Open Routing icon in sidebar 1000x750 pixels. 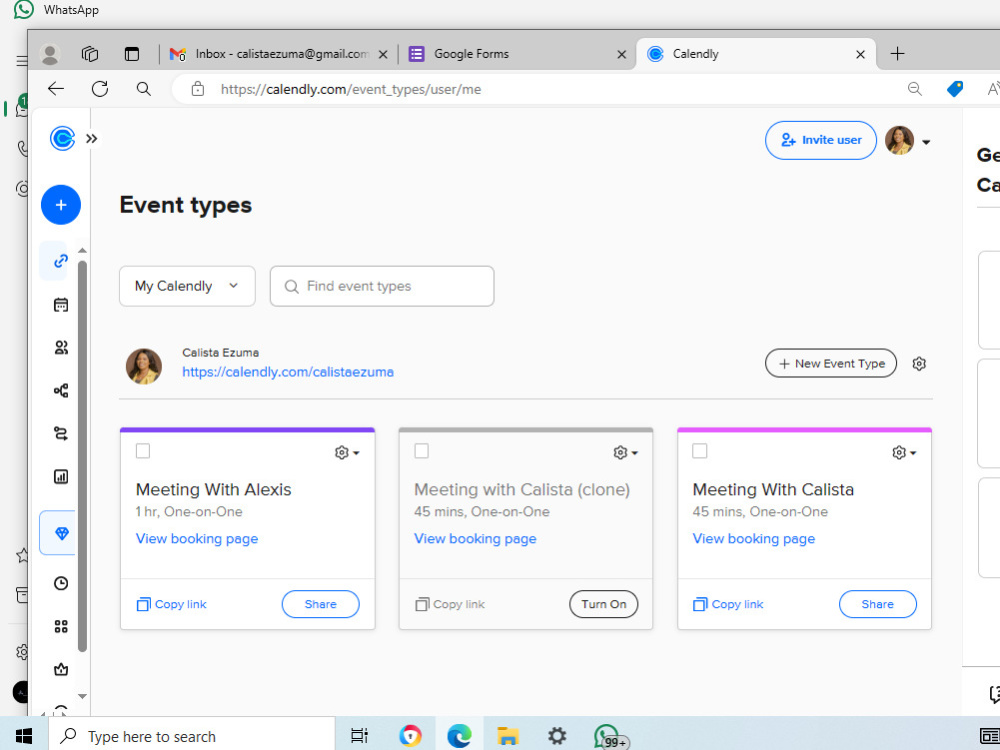pos(61,434)
